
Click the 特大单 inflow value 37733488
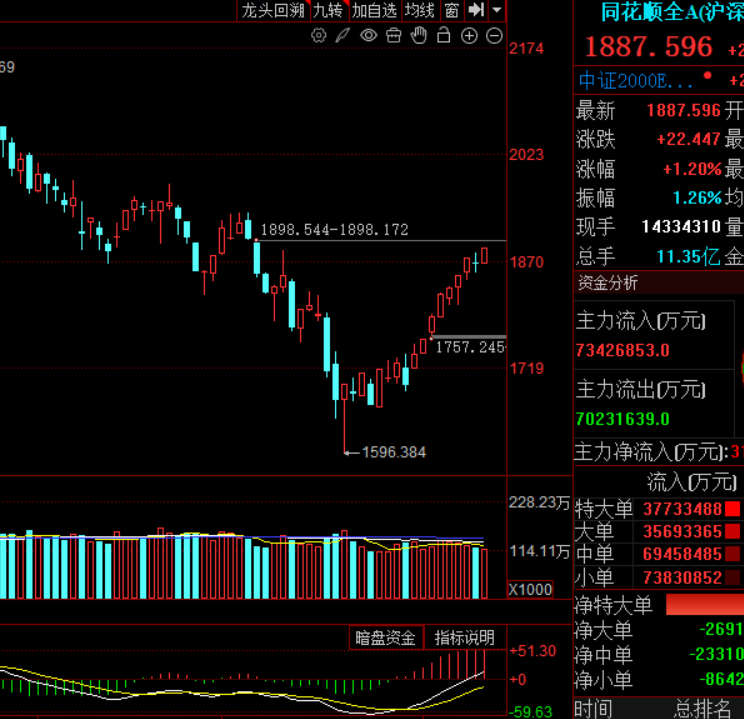point(682,509)
